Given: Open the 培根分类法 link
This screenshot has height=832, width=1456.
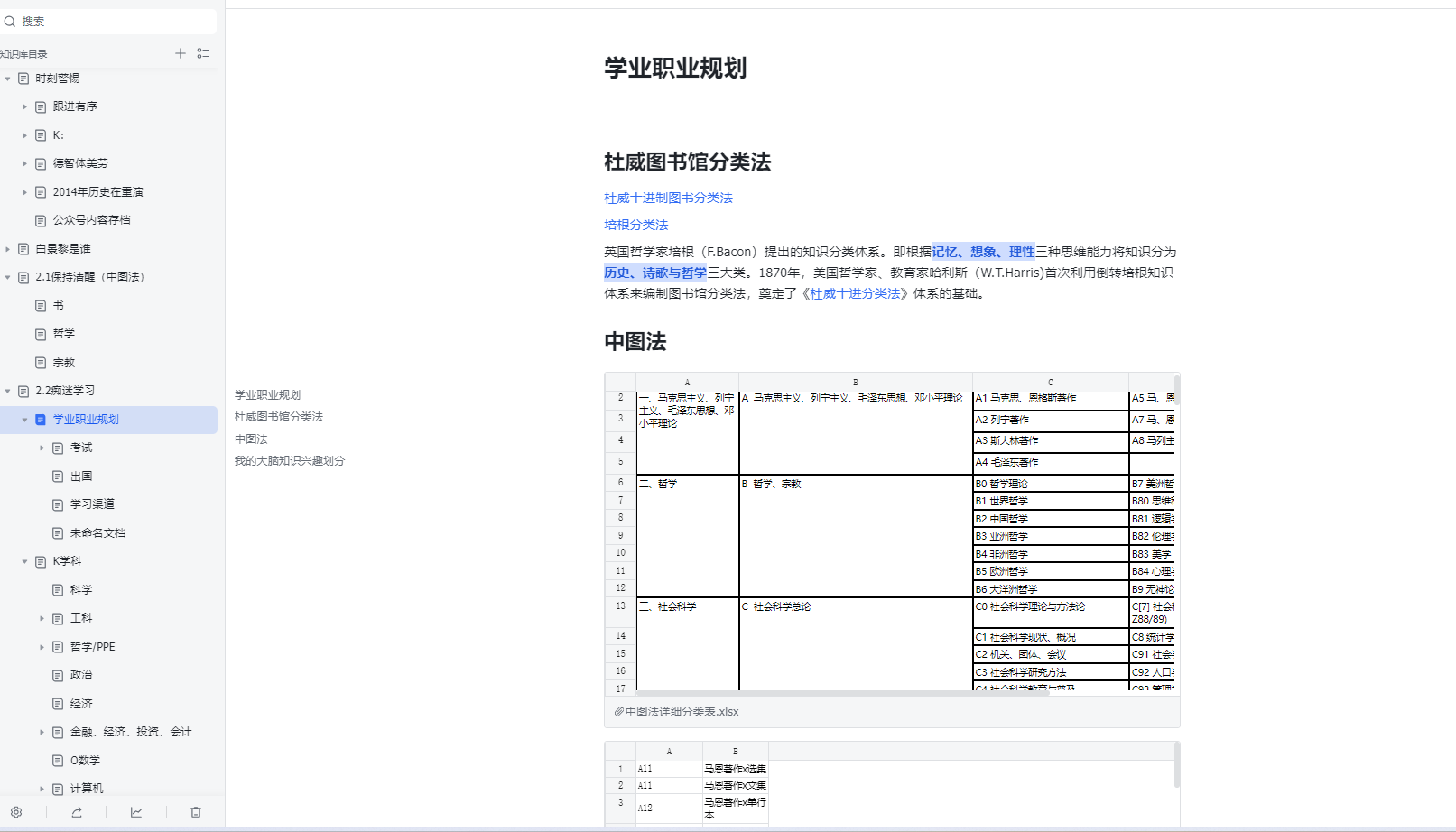Looking at the screenshot, I should pyautogui.click(x=635, y=225).
